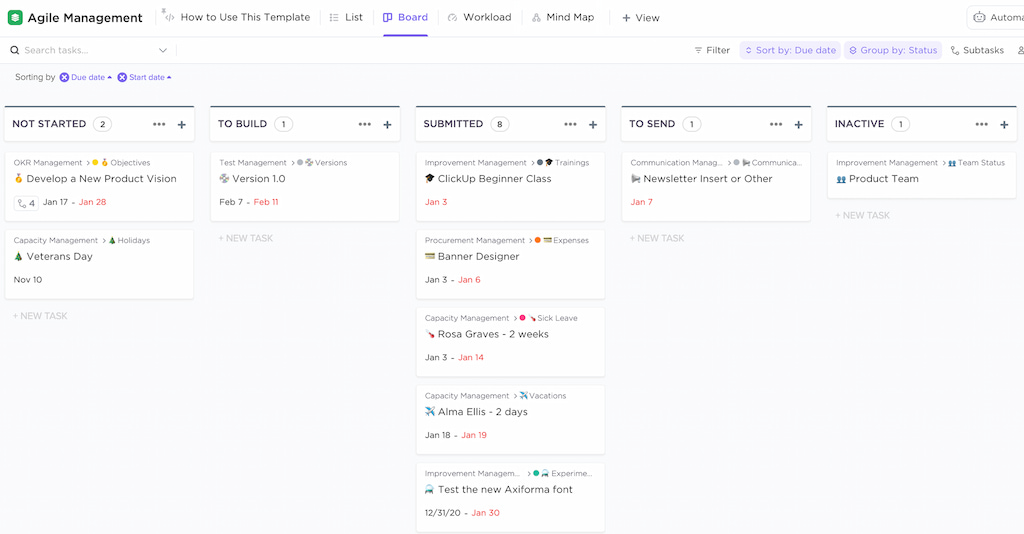Click the OKR Management breadcrumb
The width and height of the screenshot is (1024, 534).
(48, 163)
